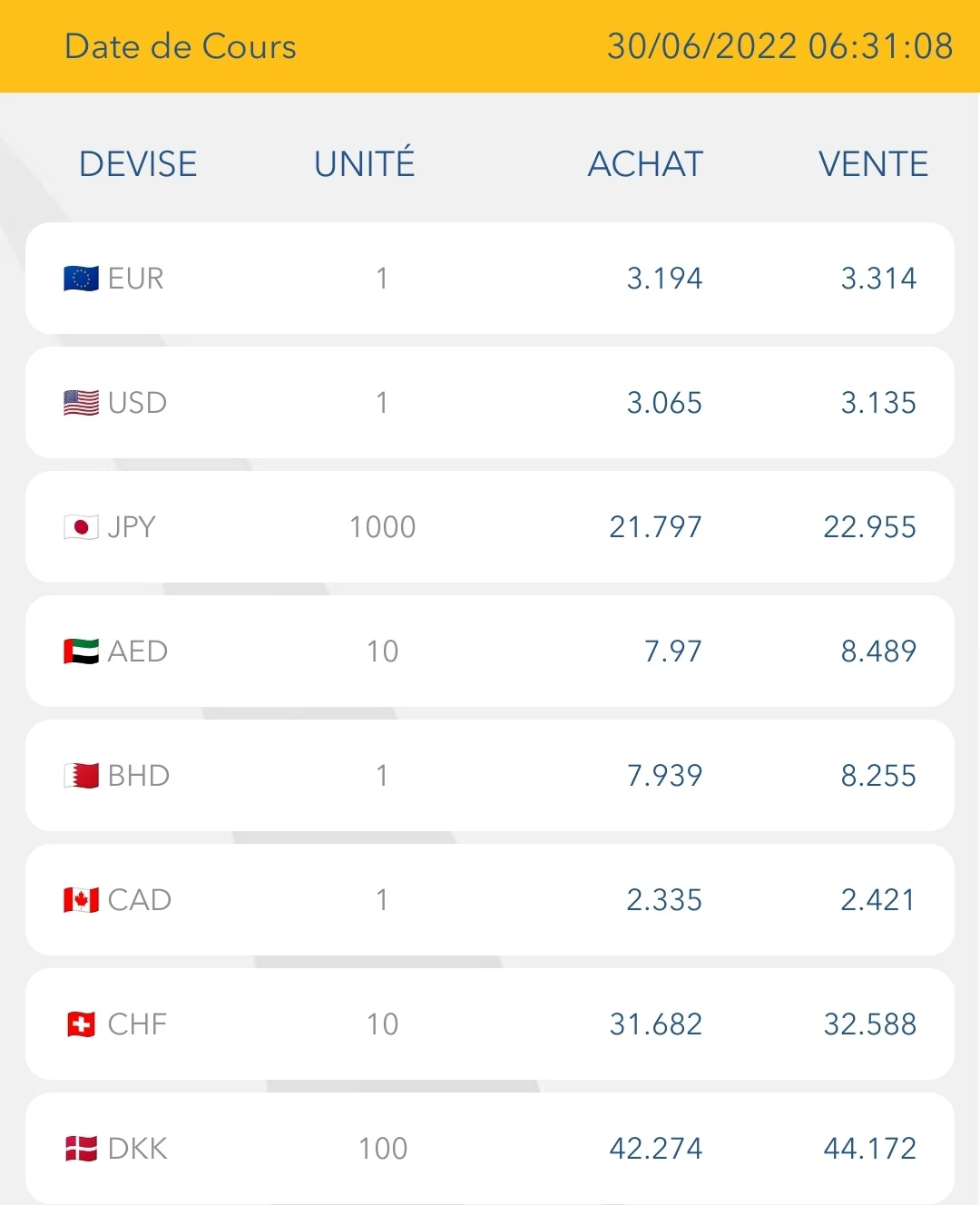Tap the UAE flag icon

[81, 651]
